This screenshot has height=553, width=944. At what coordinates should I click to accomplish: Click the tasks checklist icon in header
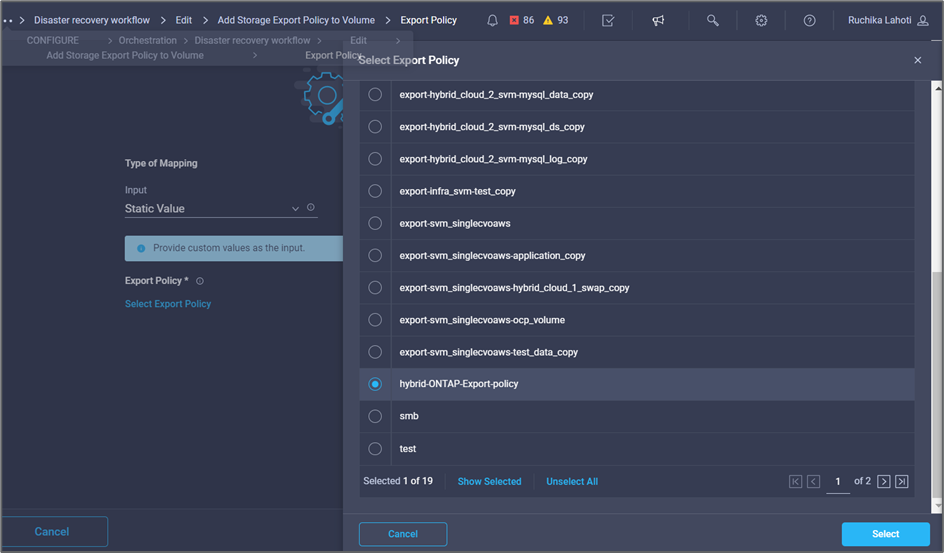point(609,20)
